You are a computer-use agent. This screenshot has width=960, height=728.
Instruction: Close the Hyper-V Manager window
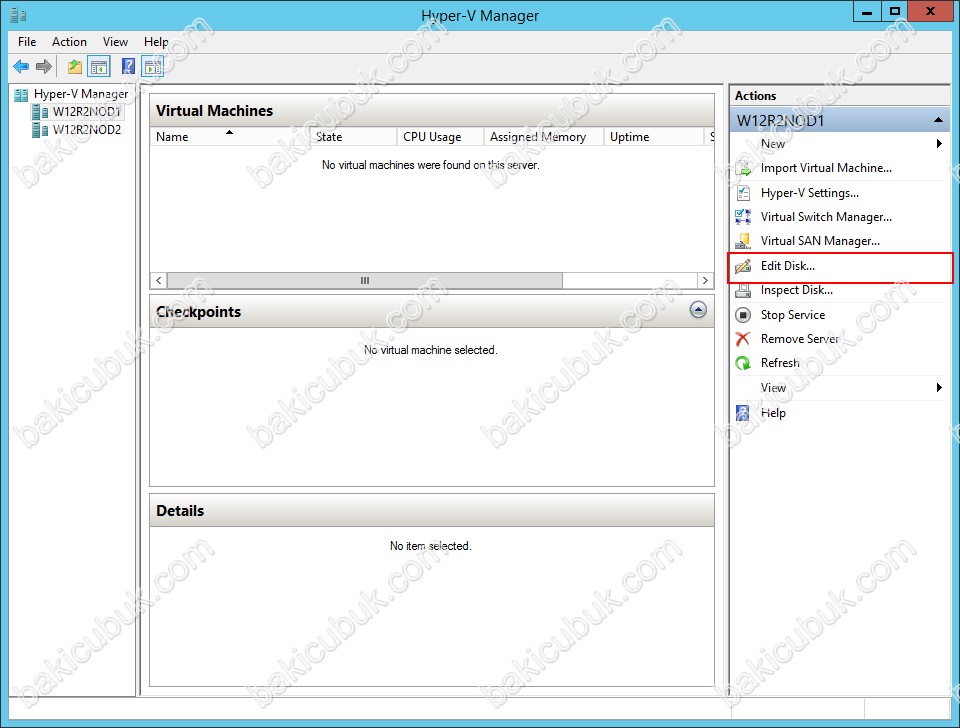(930, 12)
